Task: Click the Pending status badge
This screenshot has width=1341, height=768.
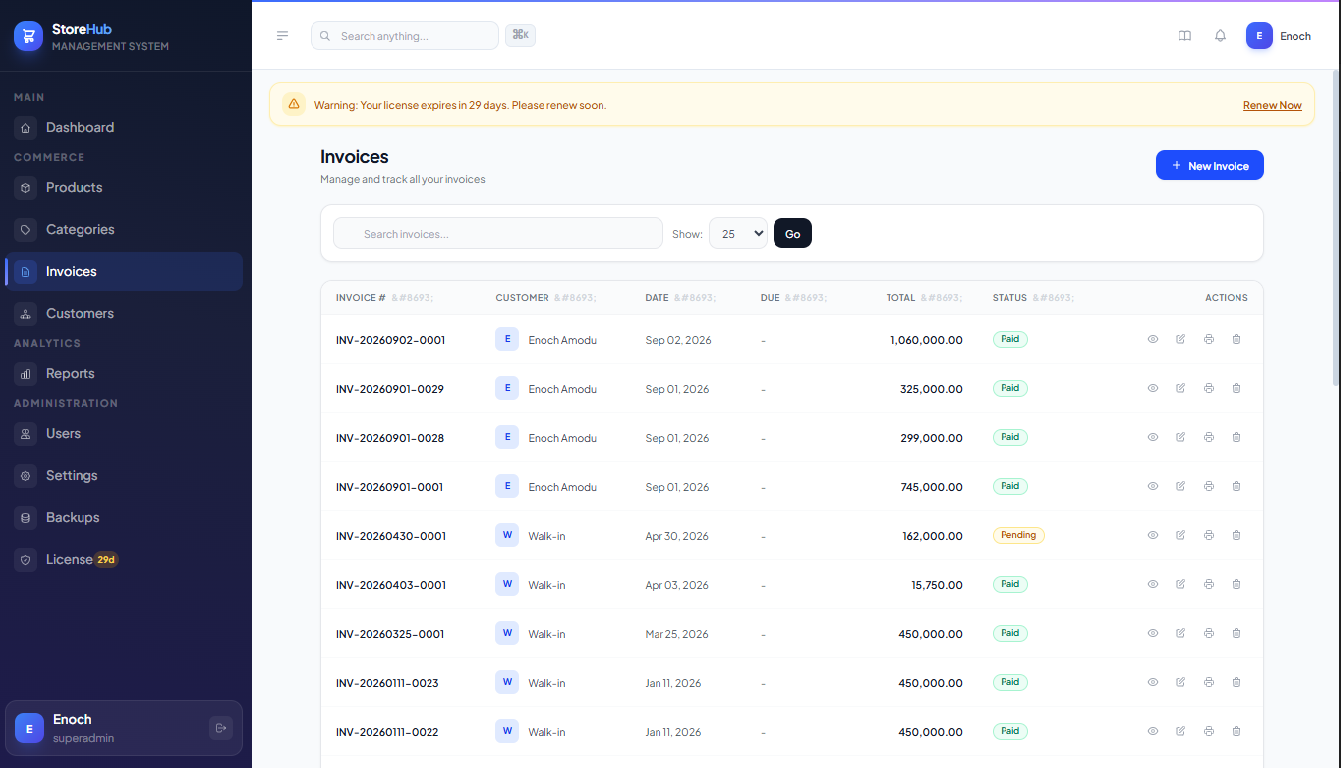Action: click(1018, 535)
